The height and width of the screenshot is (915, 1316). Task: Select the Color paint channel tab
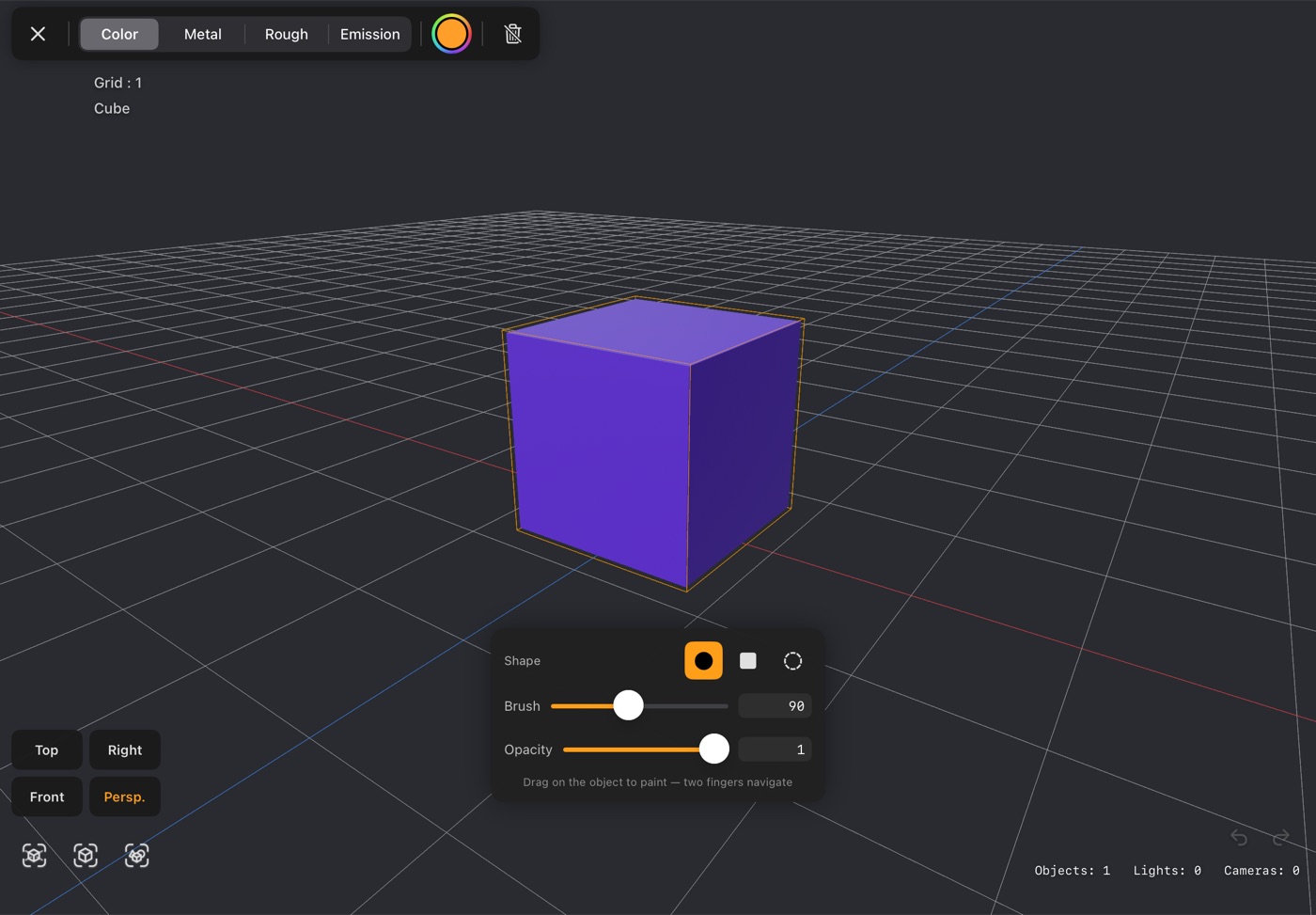pyautogui.click(x=119, y=34)
